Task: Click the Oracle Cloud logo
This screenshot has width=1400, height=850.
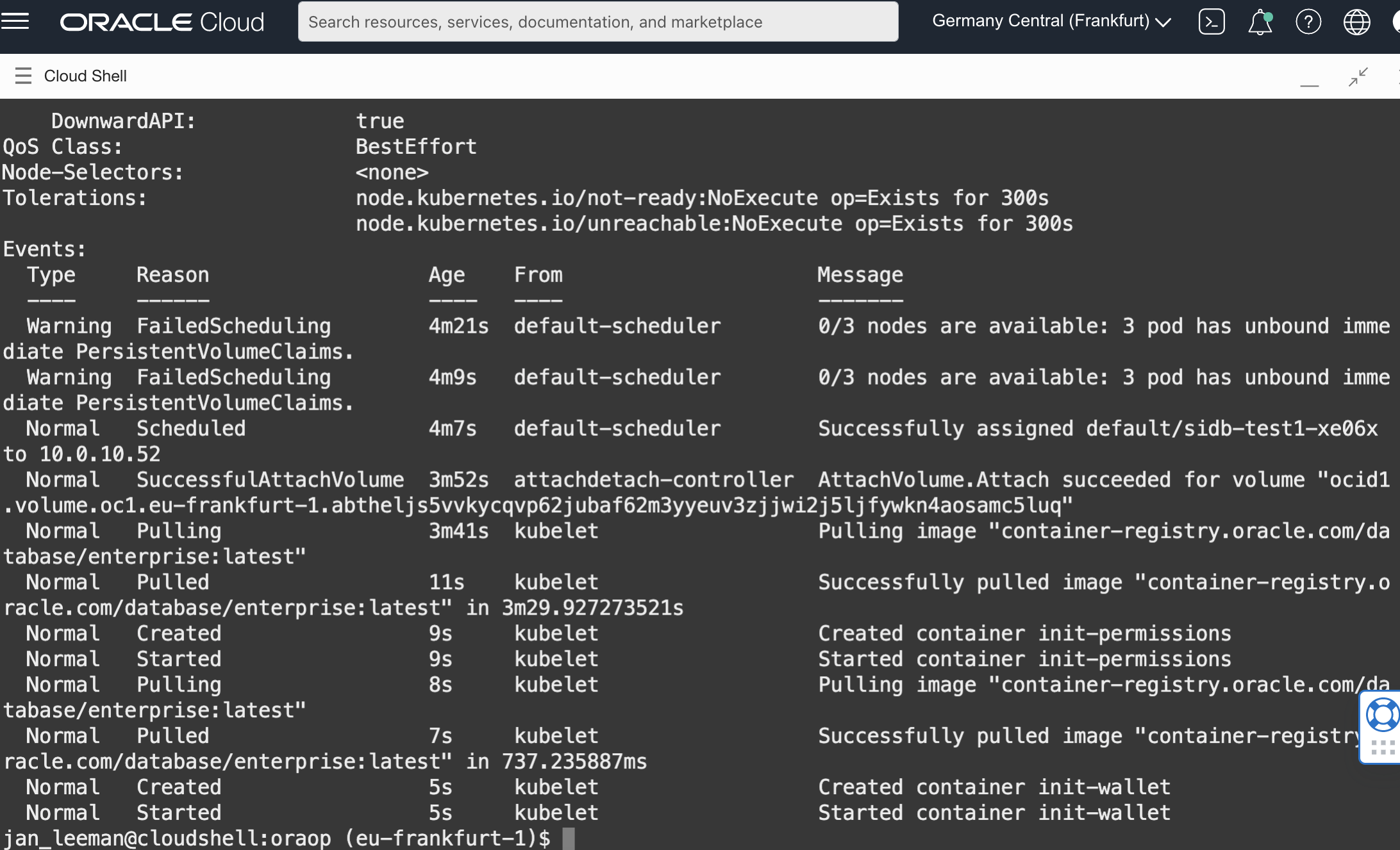Action: tap(162, 22)
